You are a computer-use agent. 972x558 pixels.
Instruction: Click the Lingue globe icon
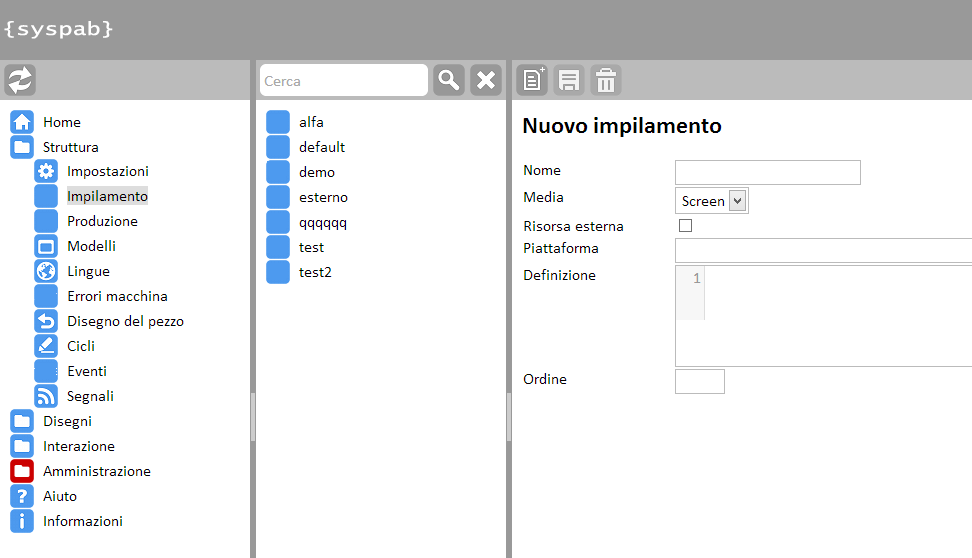[46, 271]
